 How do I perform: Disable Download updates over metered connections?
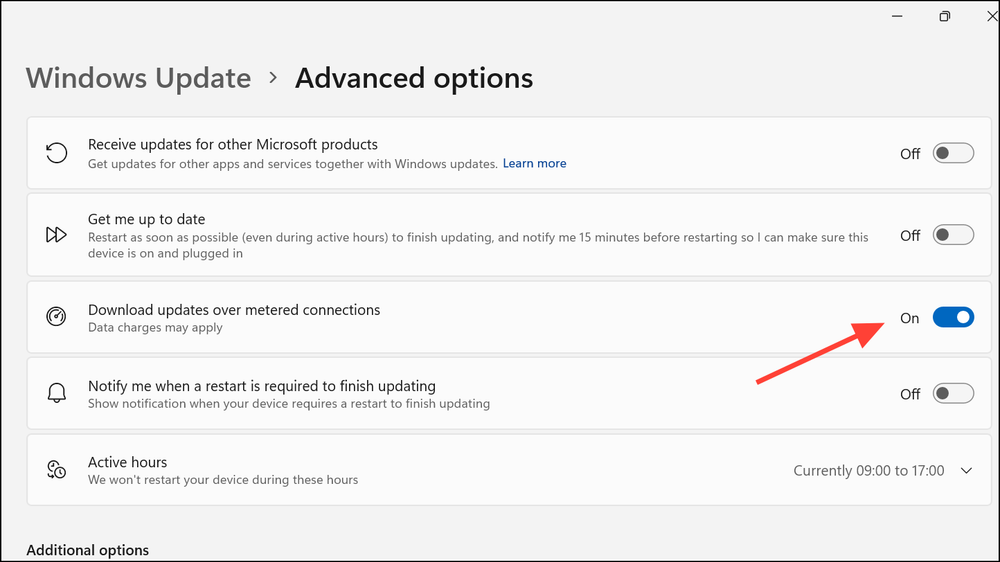(952, 317)
